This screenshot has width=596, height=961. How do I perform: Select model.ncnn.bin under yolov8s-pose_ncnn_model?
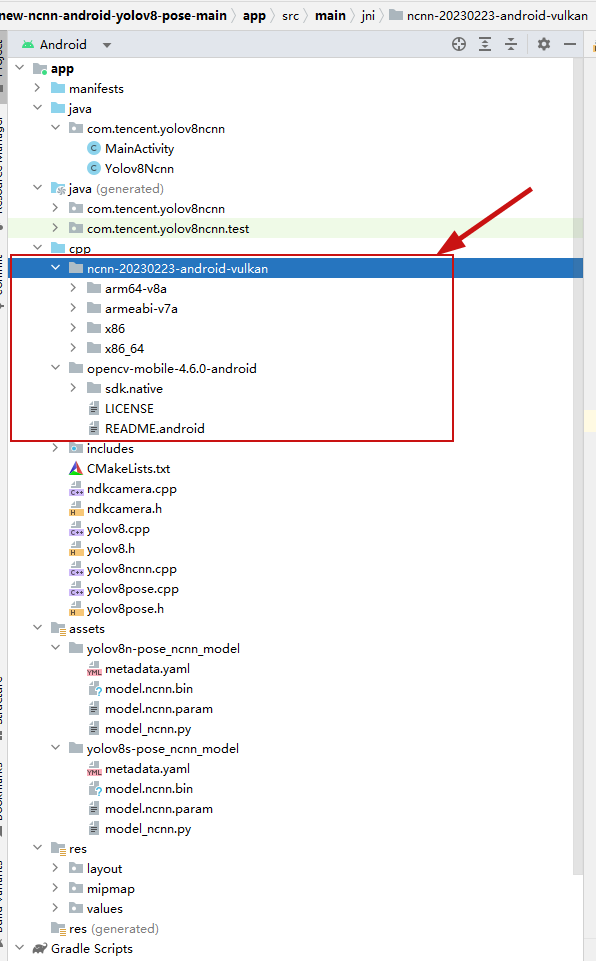tap(148, 789)
